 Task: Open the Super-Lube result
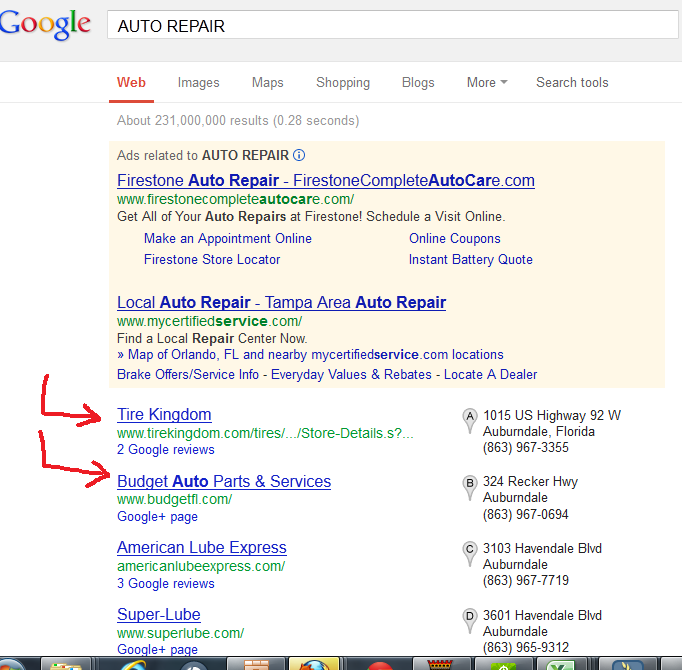point(159,614)
